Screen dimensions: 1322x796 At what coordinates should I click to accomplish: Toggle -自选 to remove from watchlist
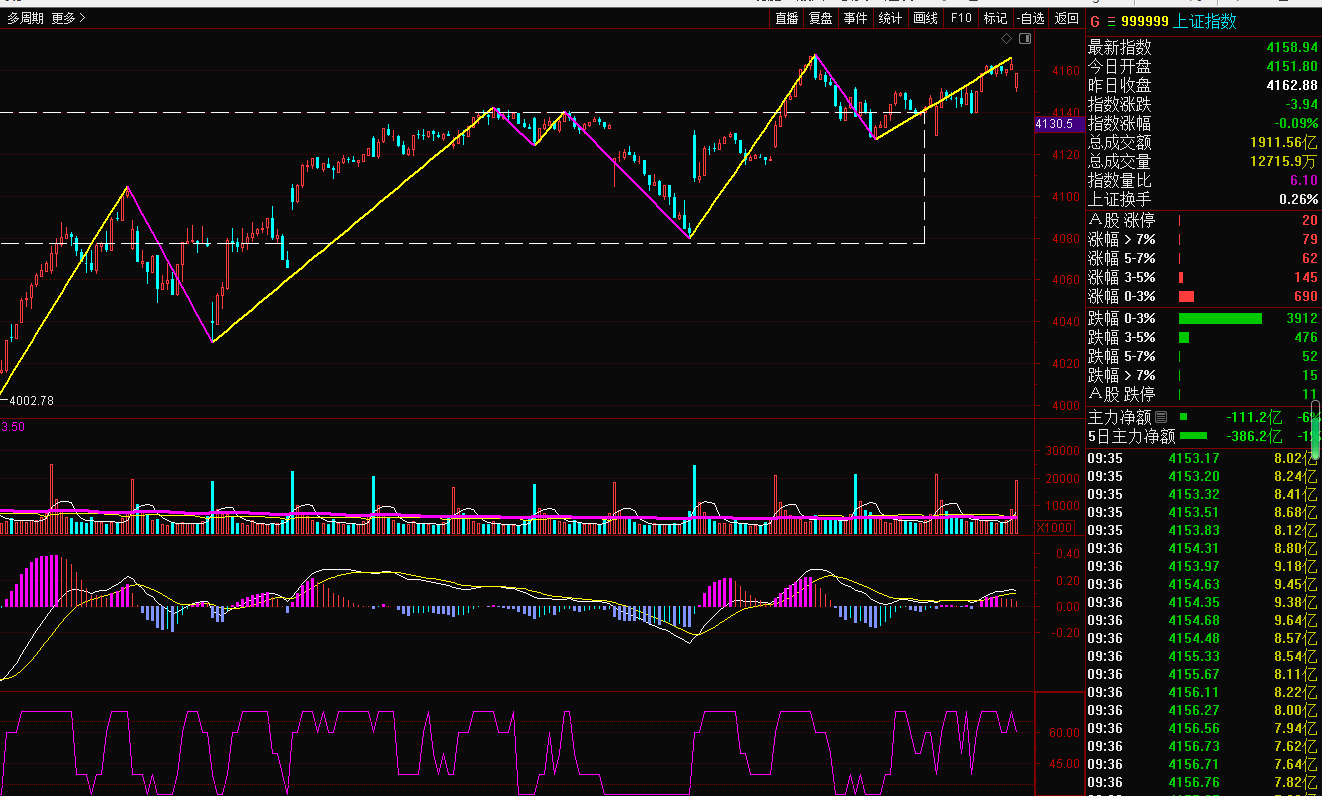pyautogui.click(x=1030, y=18)
